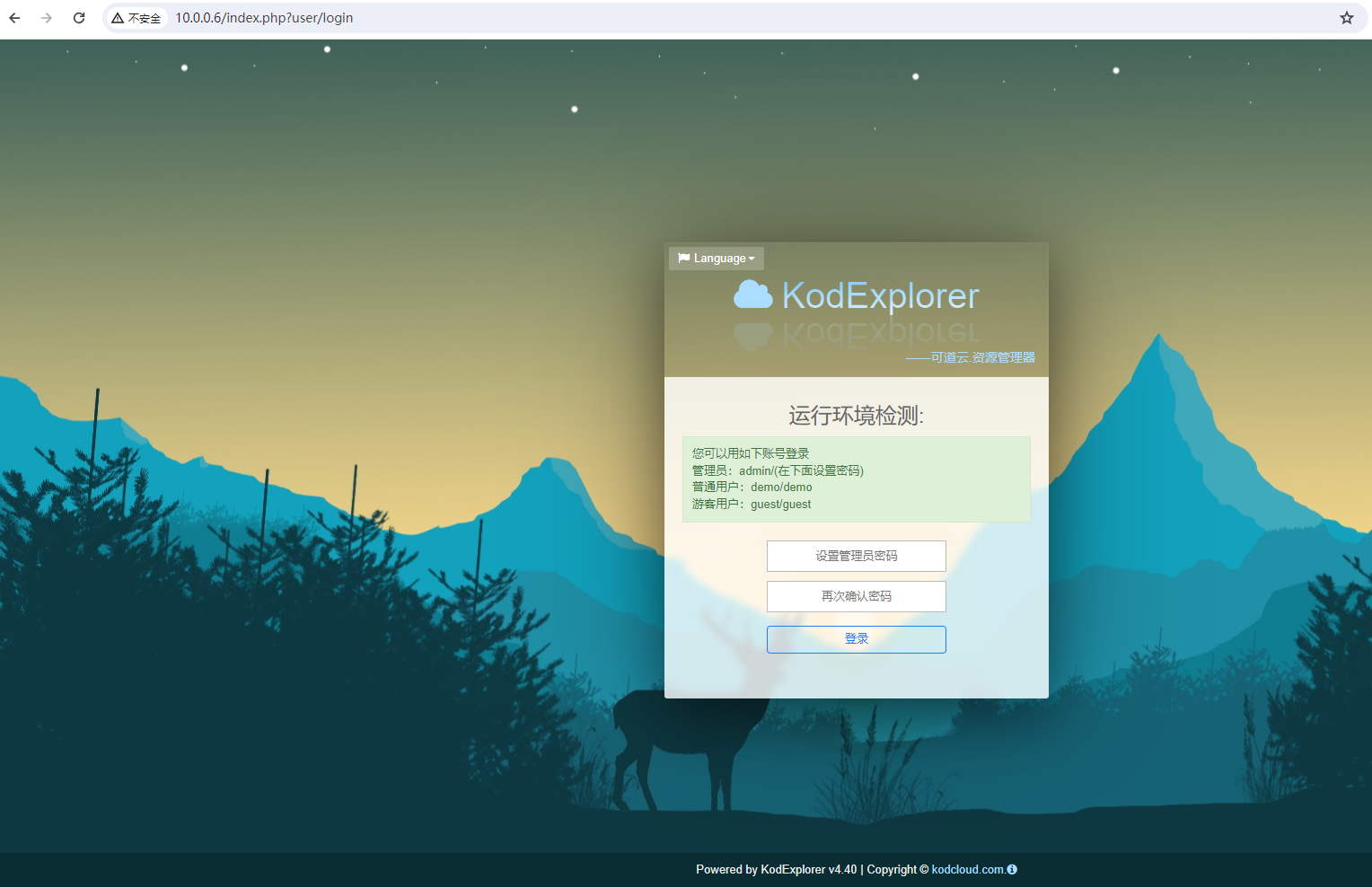Bookmark this page with the star
Image resolution: width=1372 pixels, height=887 pixels.
tap(1347, 18)
